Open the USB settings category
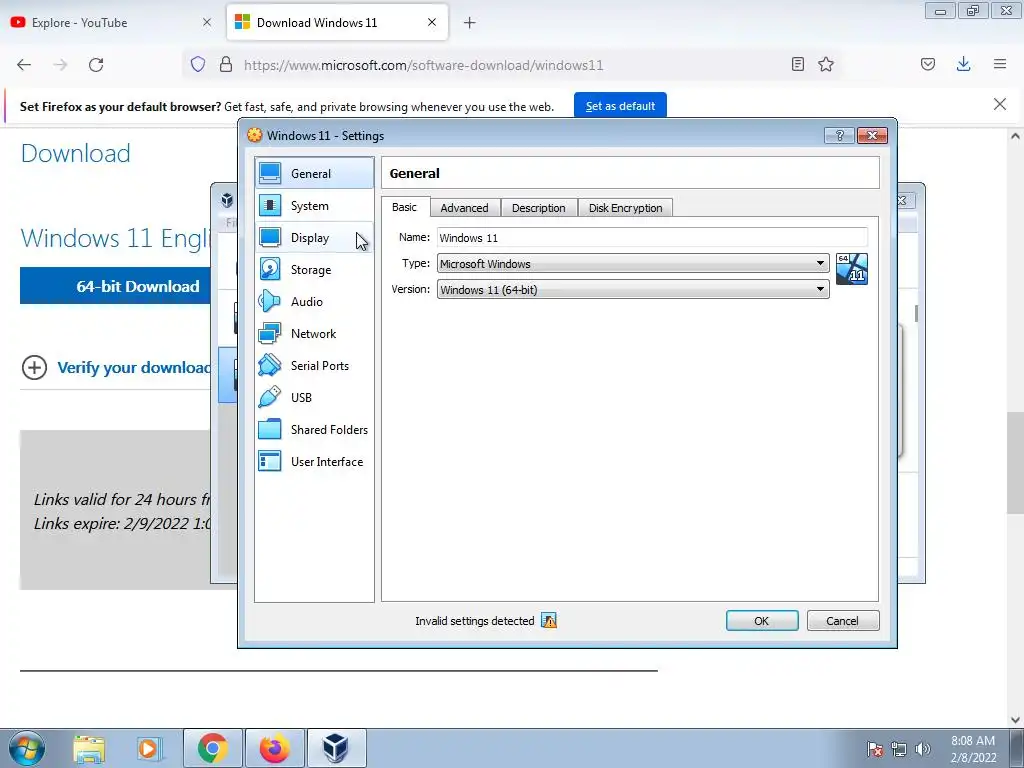 [x=314, y=398]
